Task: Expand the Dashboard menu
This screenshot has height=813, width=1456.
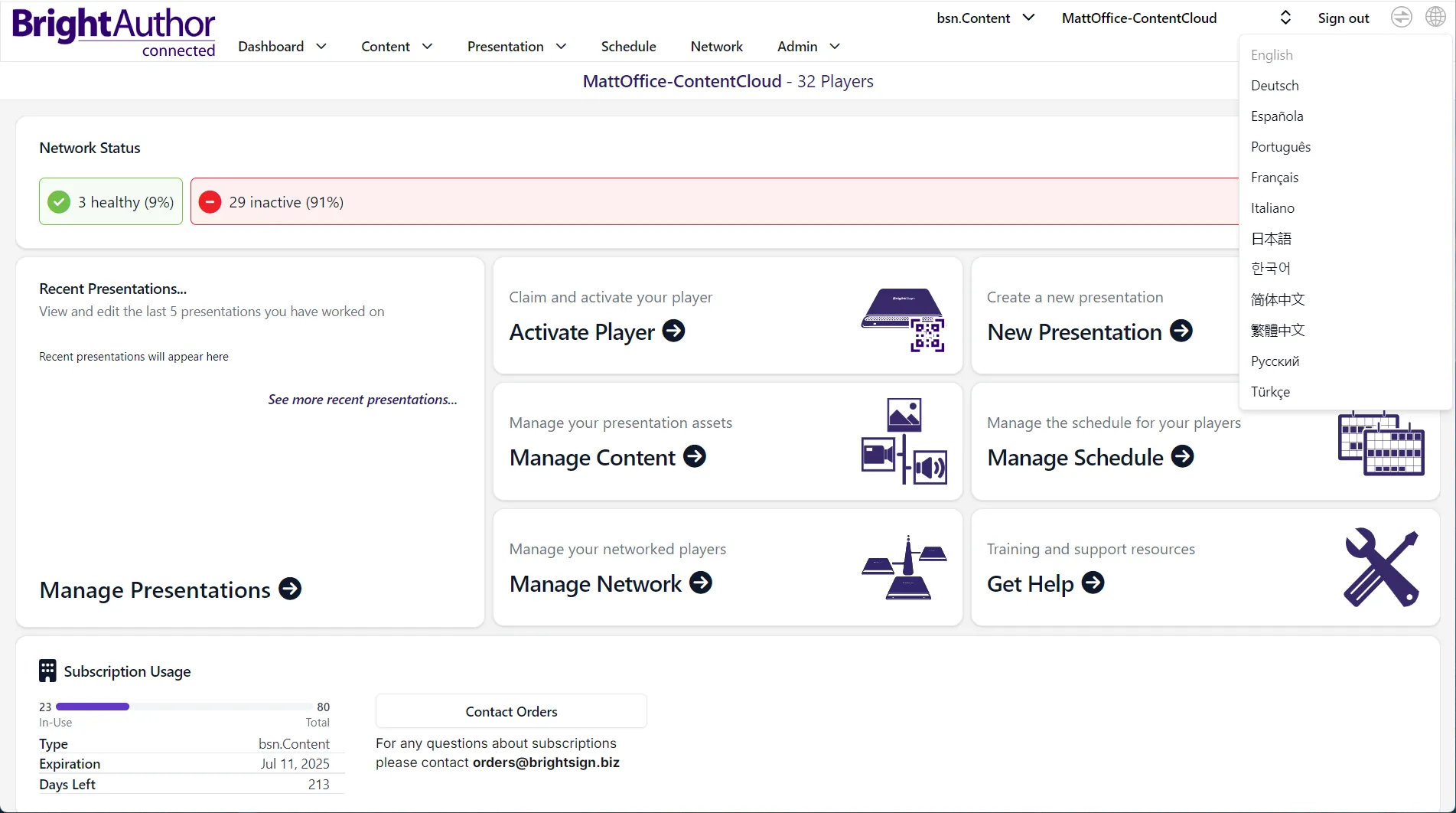Action: (x=282, y=47)
